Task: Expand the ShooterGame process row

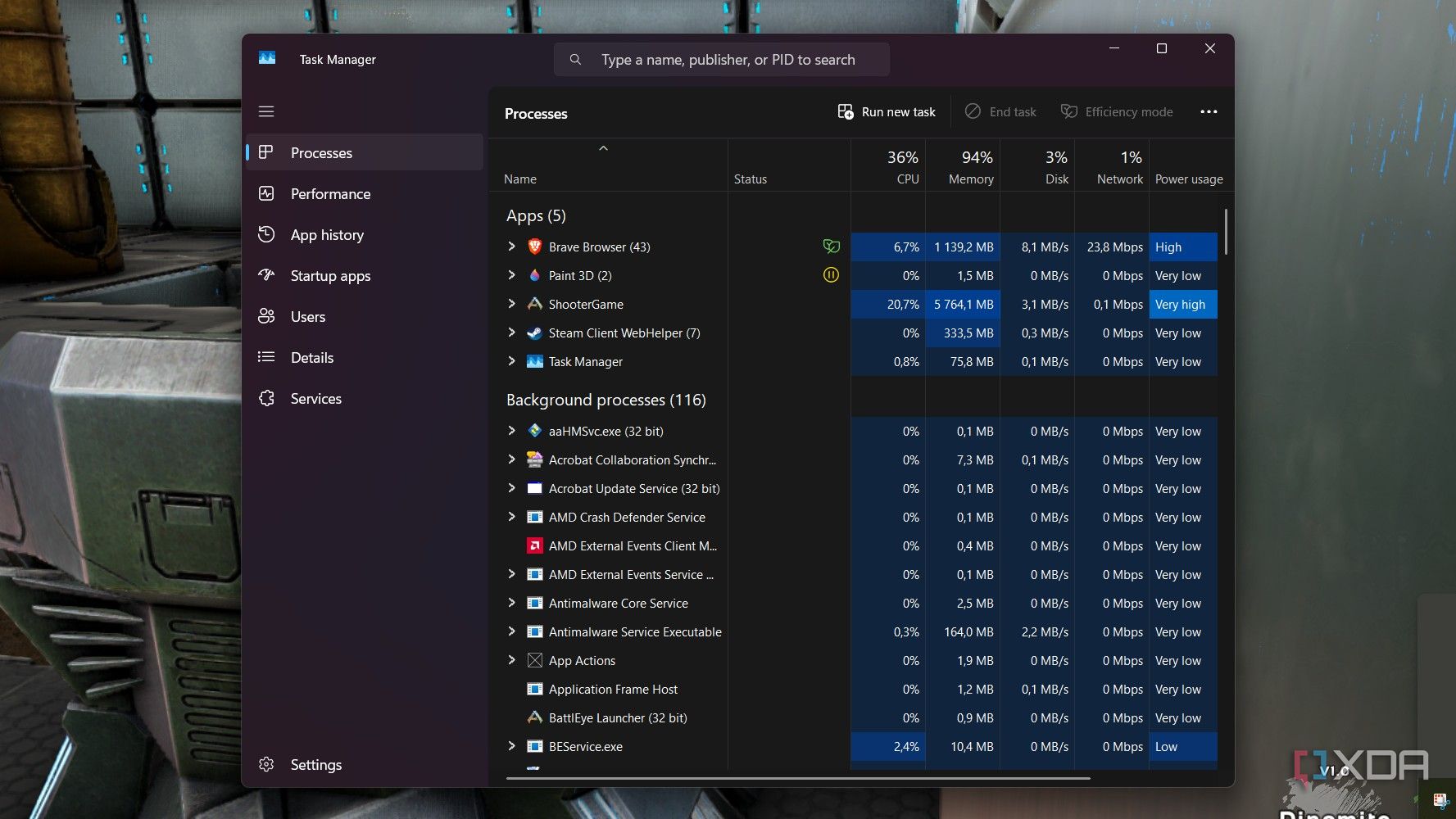Action: pyautogui.click(x=512, y=304)
